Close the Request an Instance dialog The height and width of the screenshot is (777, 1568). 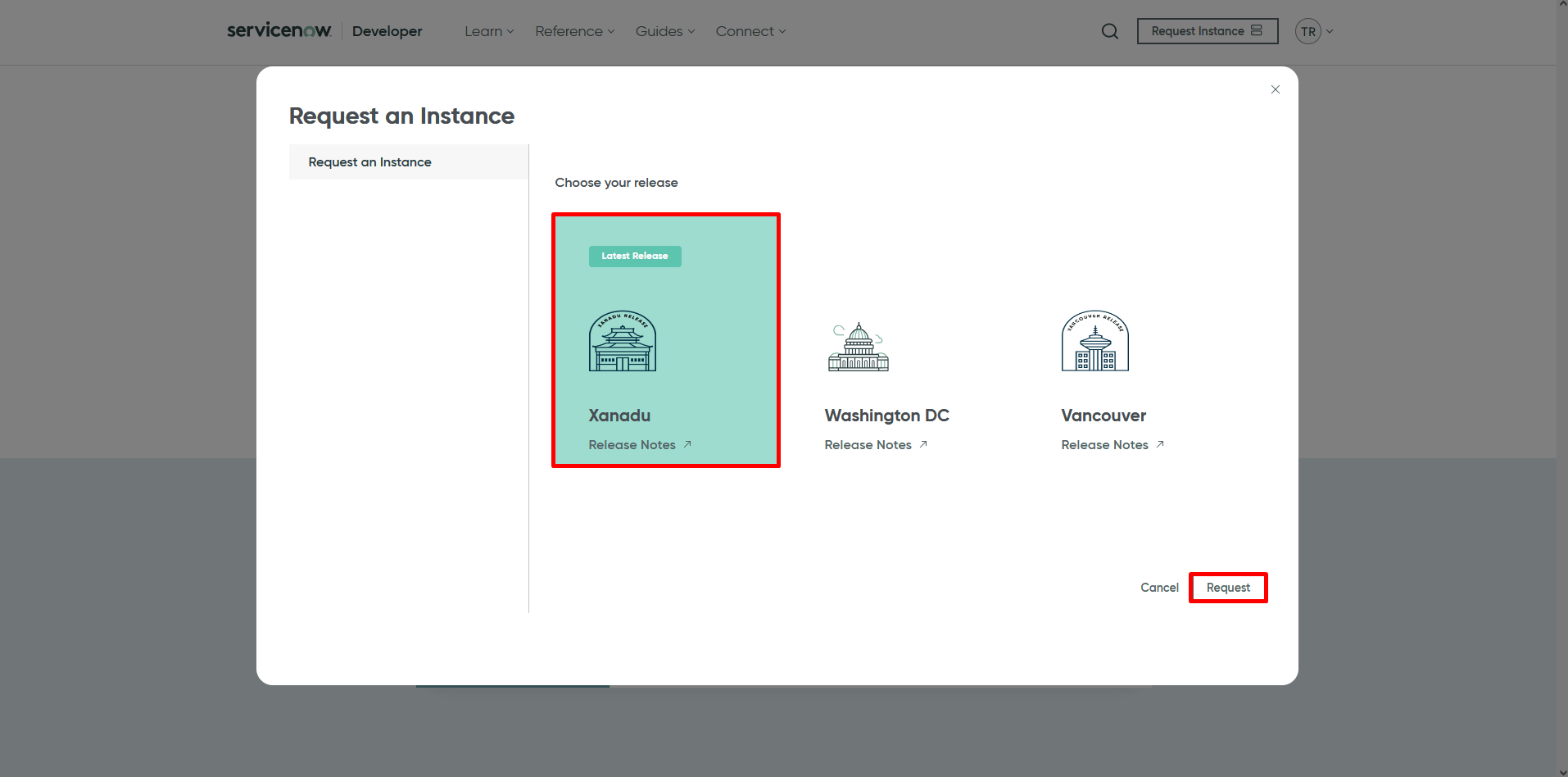[1276, 89]
